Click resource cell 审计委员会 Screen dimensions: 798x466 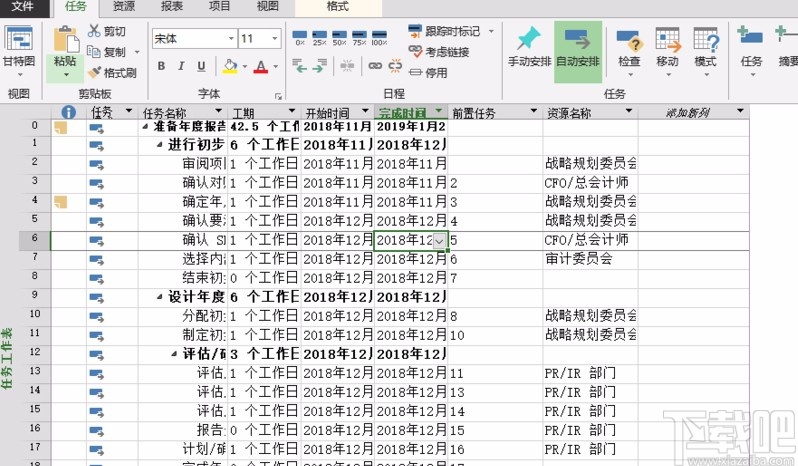pos(590,259)
